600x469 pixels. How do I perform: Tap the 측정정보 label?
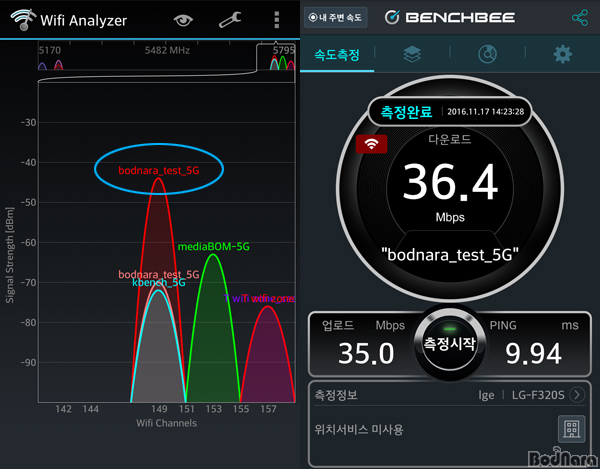tap(336, 394)
